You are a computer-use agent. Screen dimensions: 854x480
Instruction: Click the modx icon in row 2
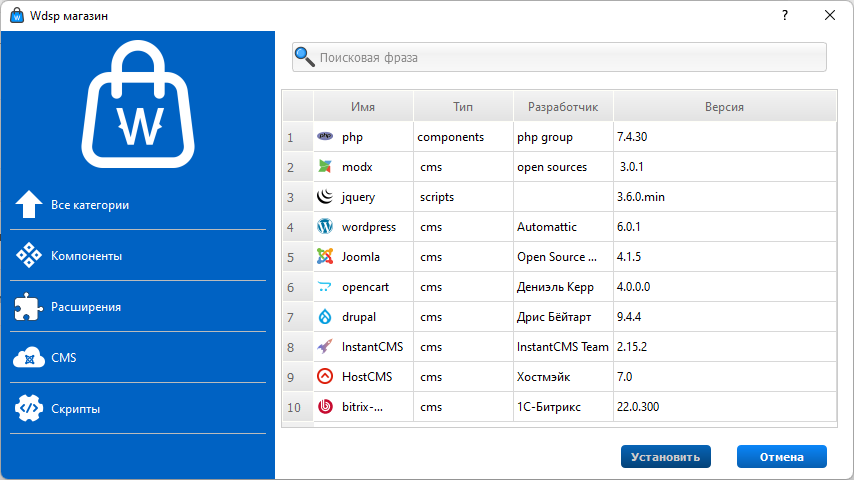[325, 166]
